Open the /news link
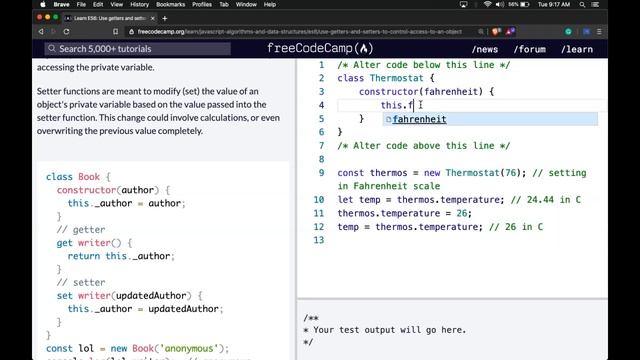 click(x=484, y=49)
